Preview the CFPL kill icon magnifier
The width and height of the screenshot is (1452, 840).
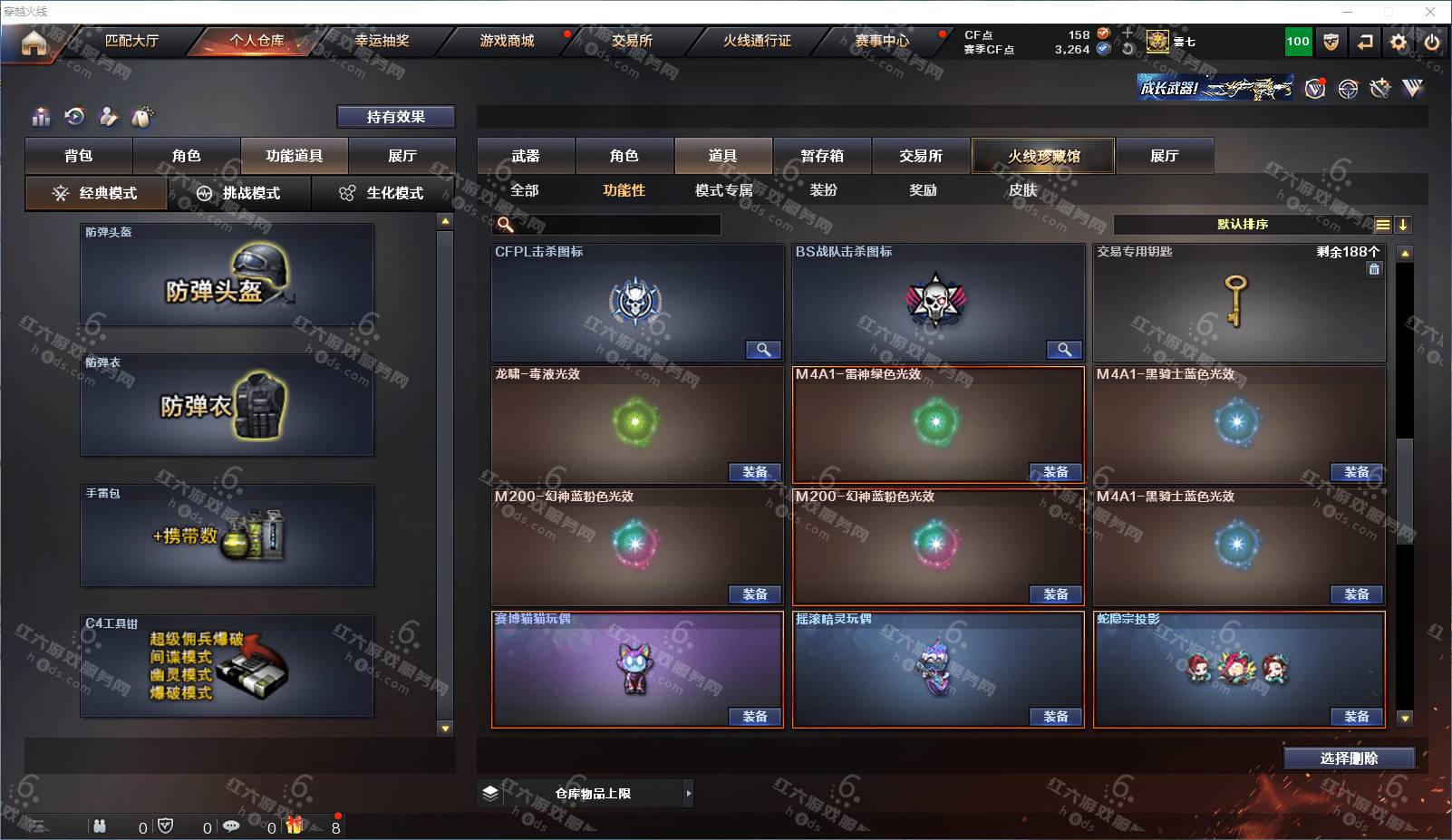point(763,350)
